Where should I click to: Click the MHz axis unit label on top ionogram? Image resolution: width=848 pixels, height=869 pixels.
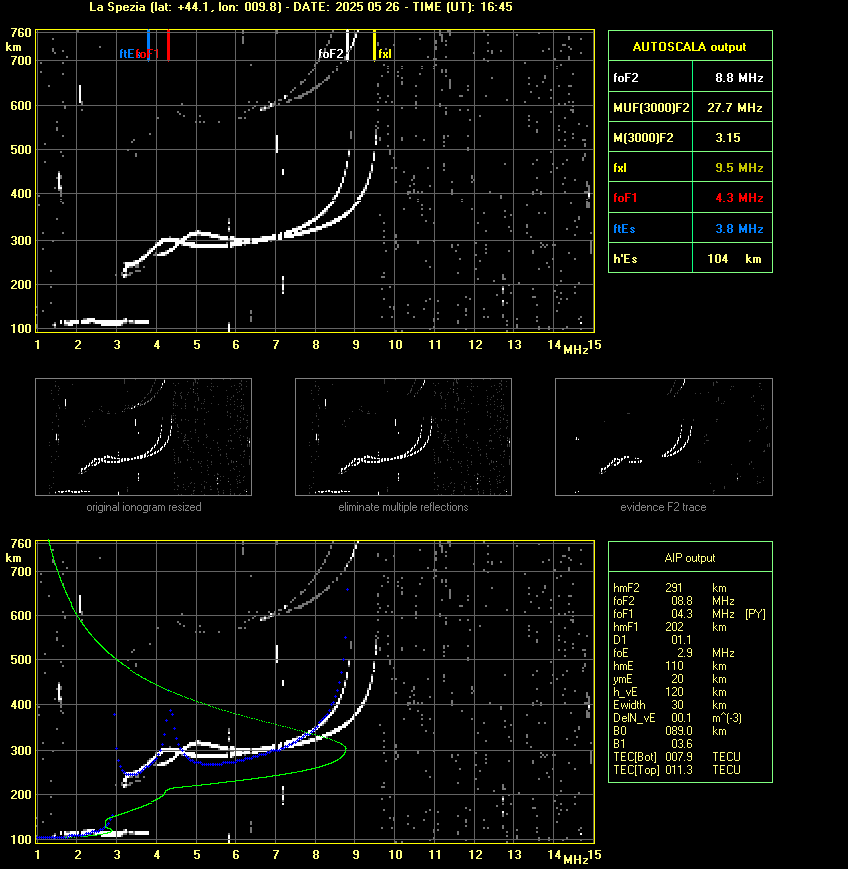click(575, 350)
